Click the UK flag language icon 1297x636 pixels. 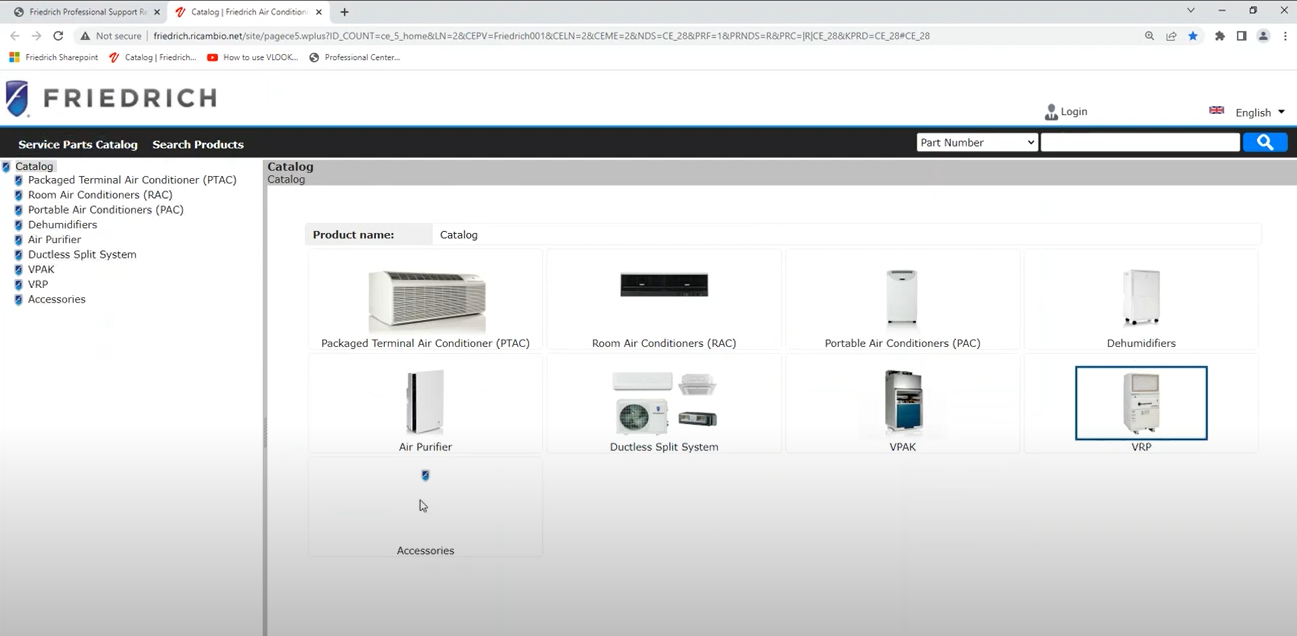click(x=1216, y=110)
